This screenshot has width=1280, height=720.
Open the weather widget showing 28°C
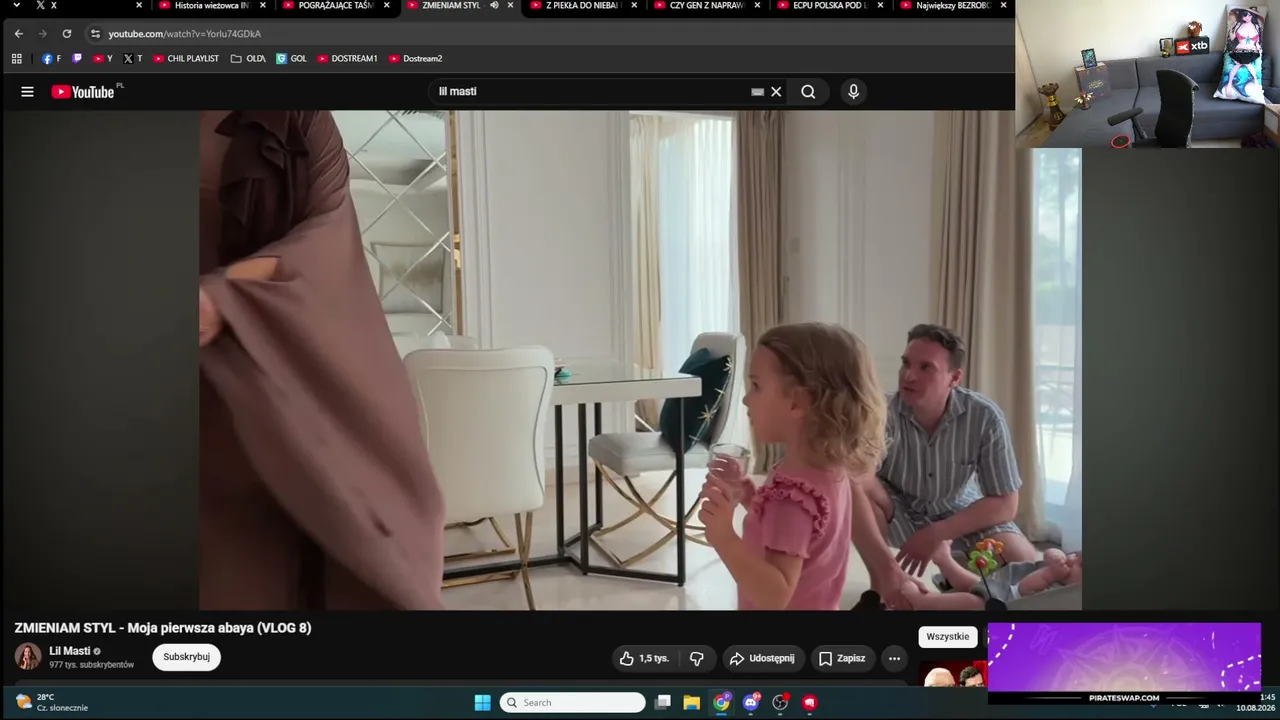52,702
